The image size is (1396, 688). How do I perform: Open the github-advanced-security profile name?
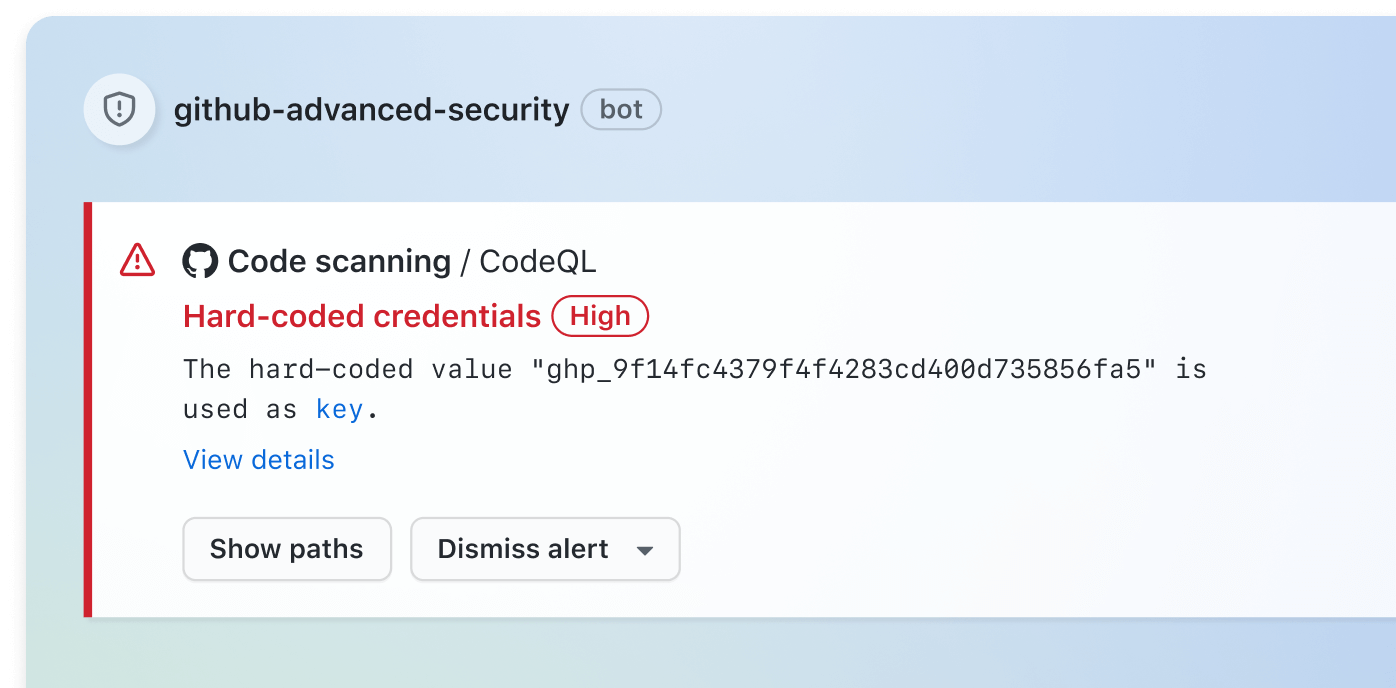(371, 109)
